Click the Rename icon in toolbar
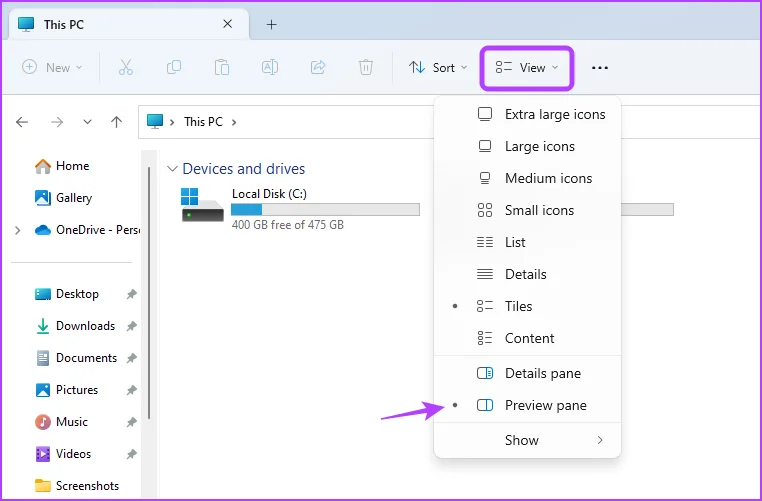The image size is (762, 501). pyautogui.click(x=270, y=68)
